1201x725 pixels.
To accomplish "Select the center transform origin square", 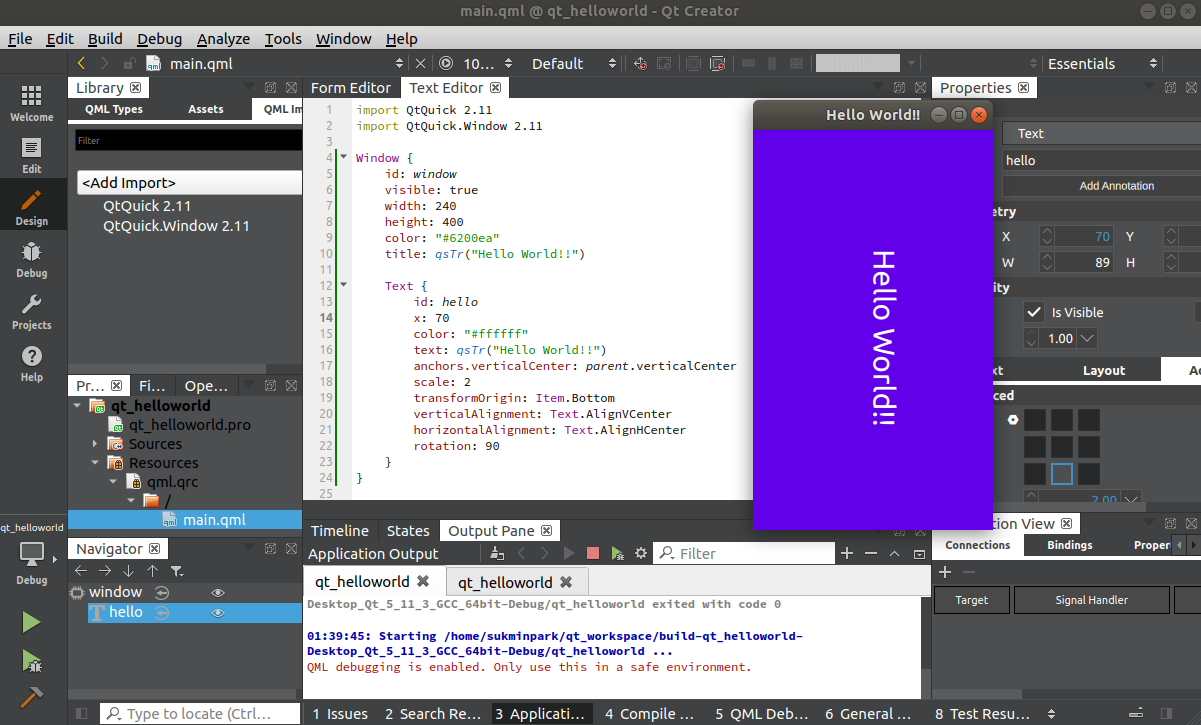I will (x=1061, y=447).
